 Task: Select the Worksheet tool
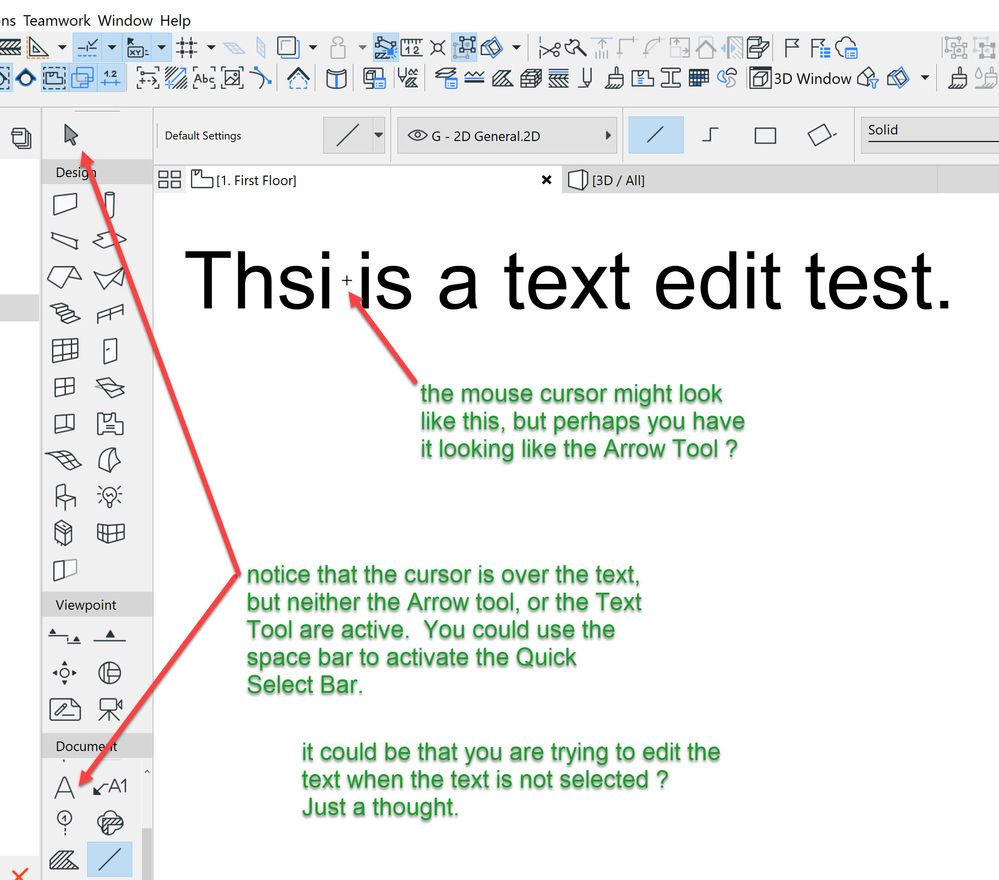click(65, 709)
